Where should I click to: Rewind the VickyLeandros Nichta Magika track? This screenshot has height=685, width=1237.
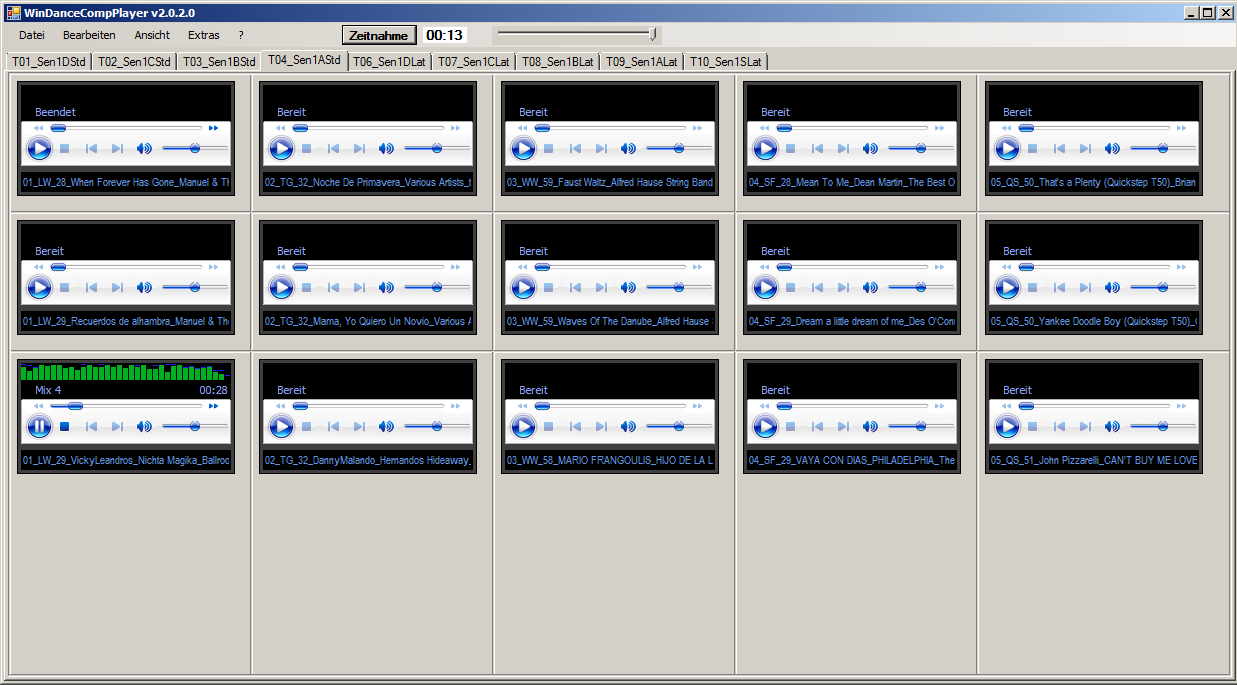(x=38, y=406)
